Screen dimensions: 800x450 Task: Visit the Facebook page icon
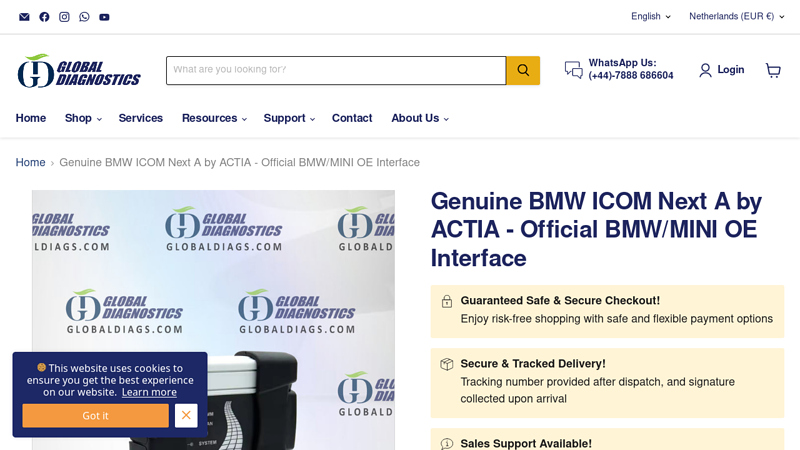[44, 17]
